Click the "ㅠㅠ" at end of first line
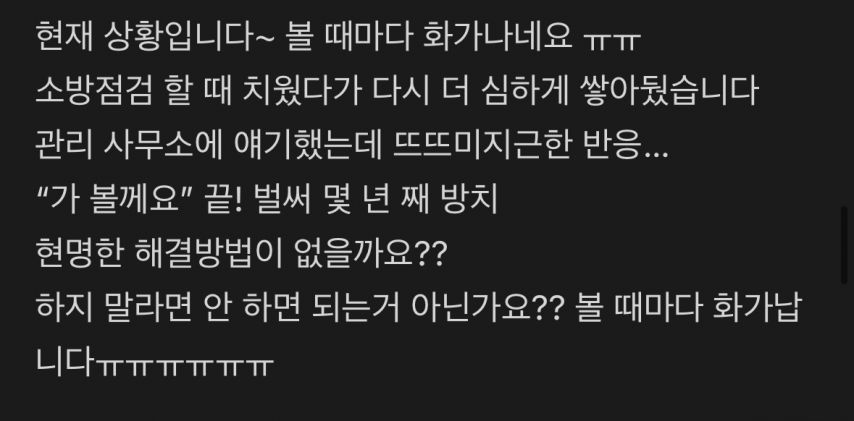Image resolution: width=854 pixels, height=421 pixels. click(612, 41)
